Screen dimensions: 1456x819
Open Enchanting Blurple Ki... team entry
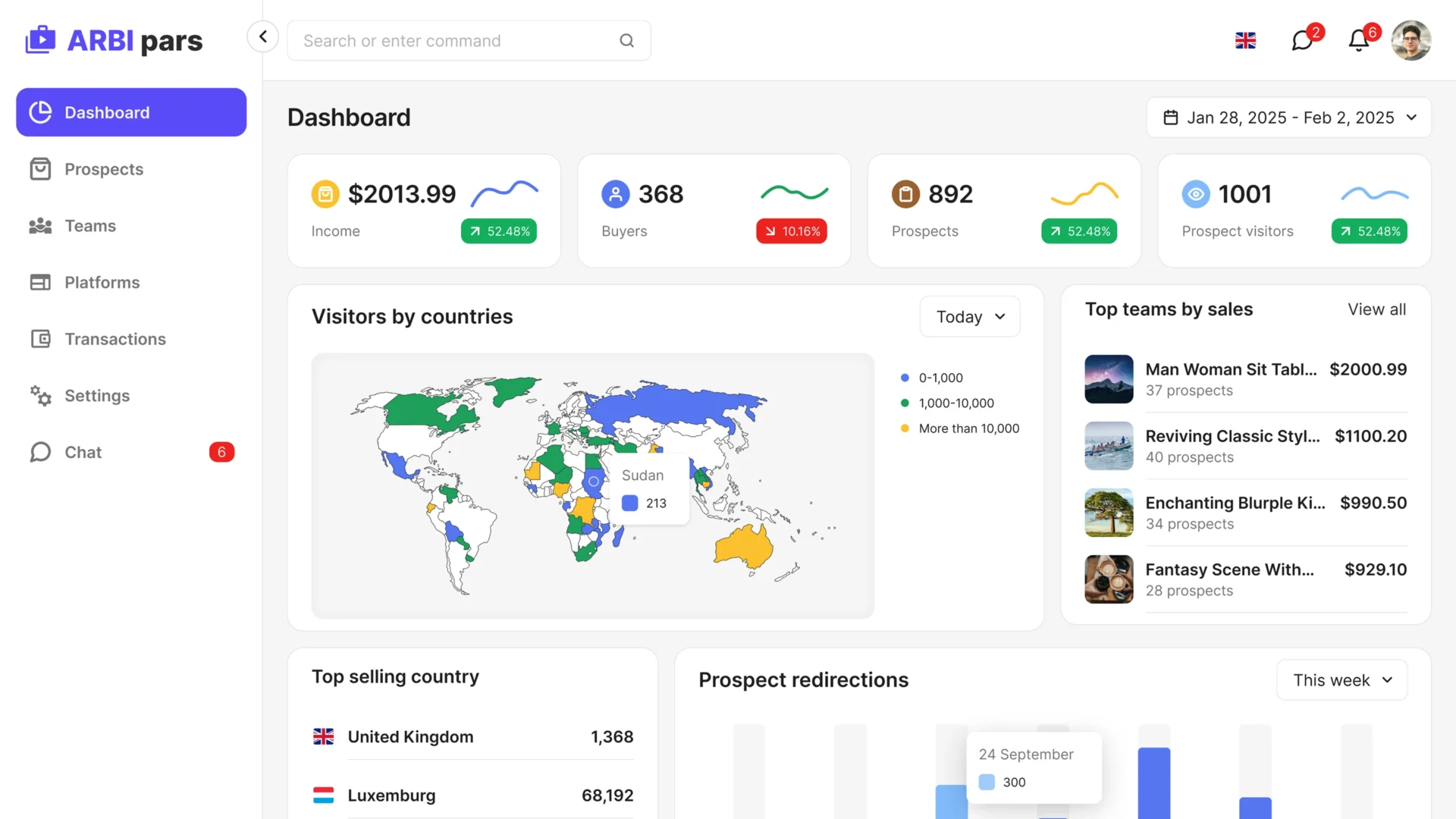pyautogui.click(x=1246, y=513)
